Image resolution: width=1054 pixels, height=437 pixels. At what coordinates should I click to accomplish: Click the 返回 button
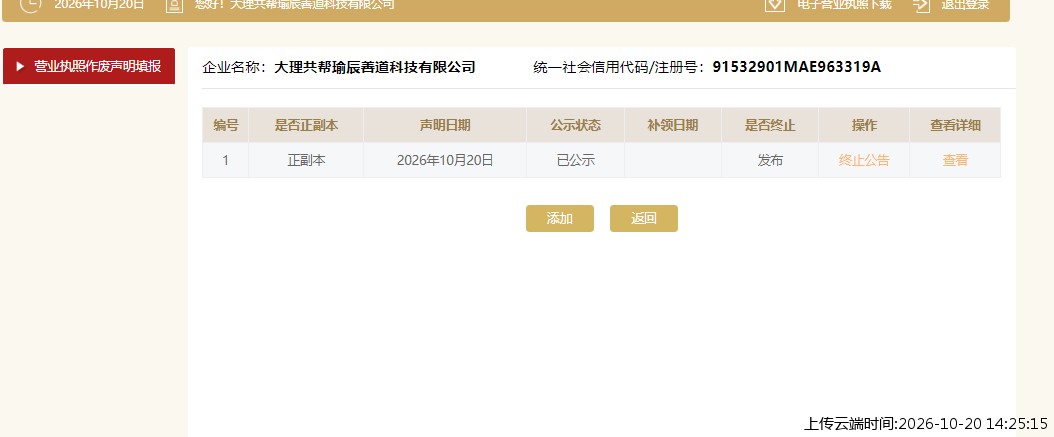point(643,218)
